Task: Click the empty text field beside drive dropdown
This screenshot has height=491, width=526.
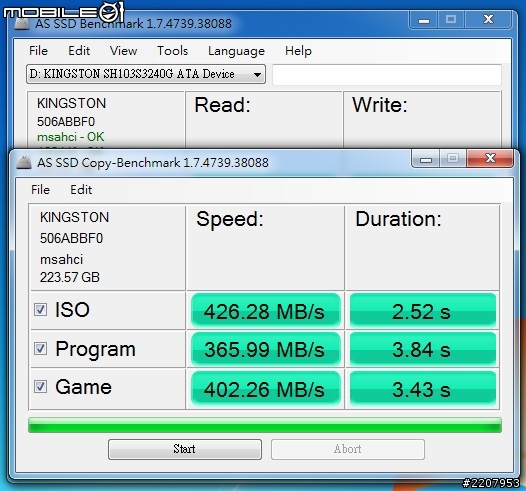Action: (387, 75)
